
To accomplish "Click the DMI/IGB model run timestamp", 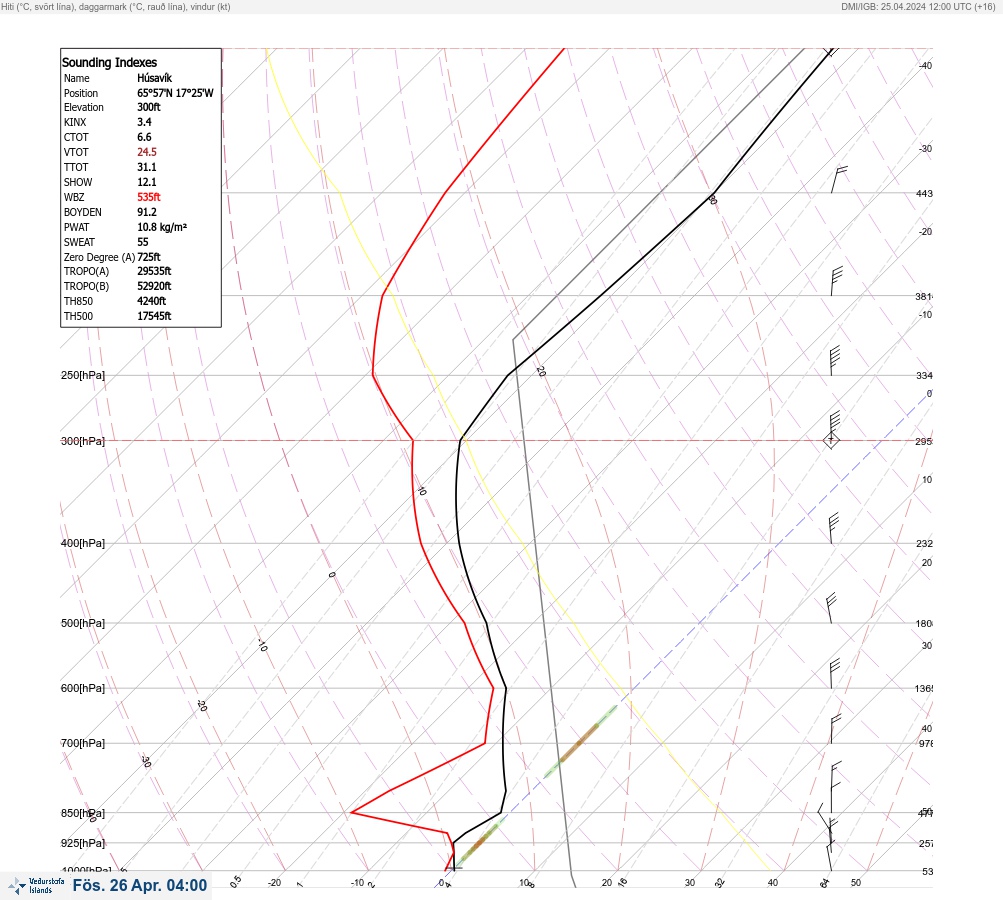I will [x=918, y=7].
